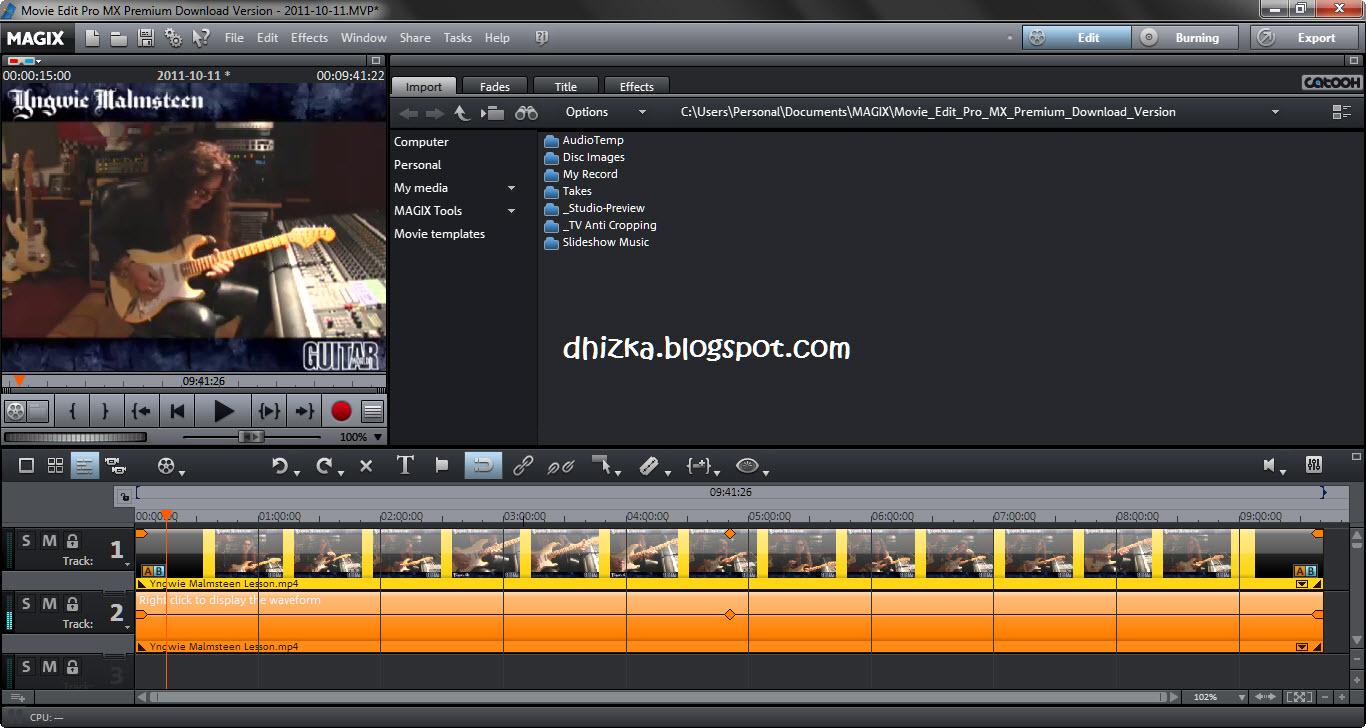The image size is (1366, 728).
Task: Open the path dropdown in the Import browser
Action: pos(1275,112)
